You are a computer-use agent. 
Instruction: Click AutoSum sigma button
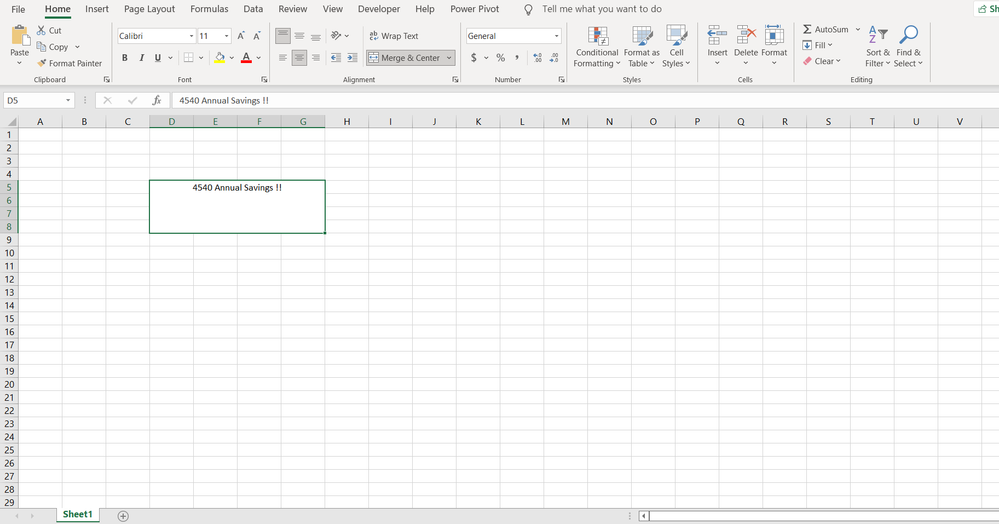point(825,29)
